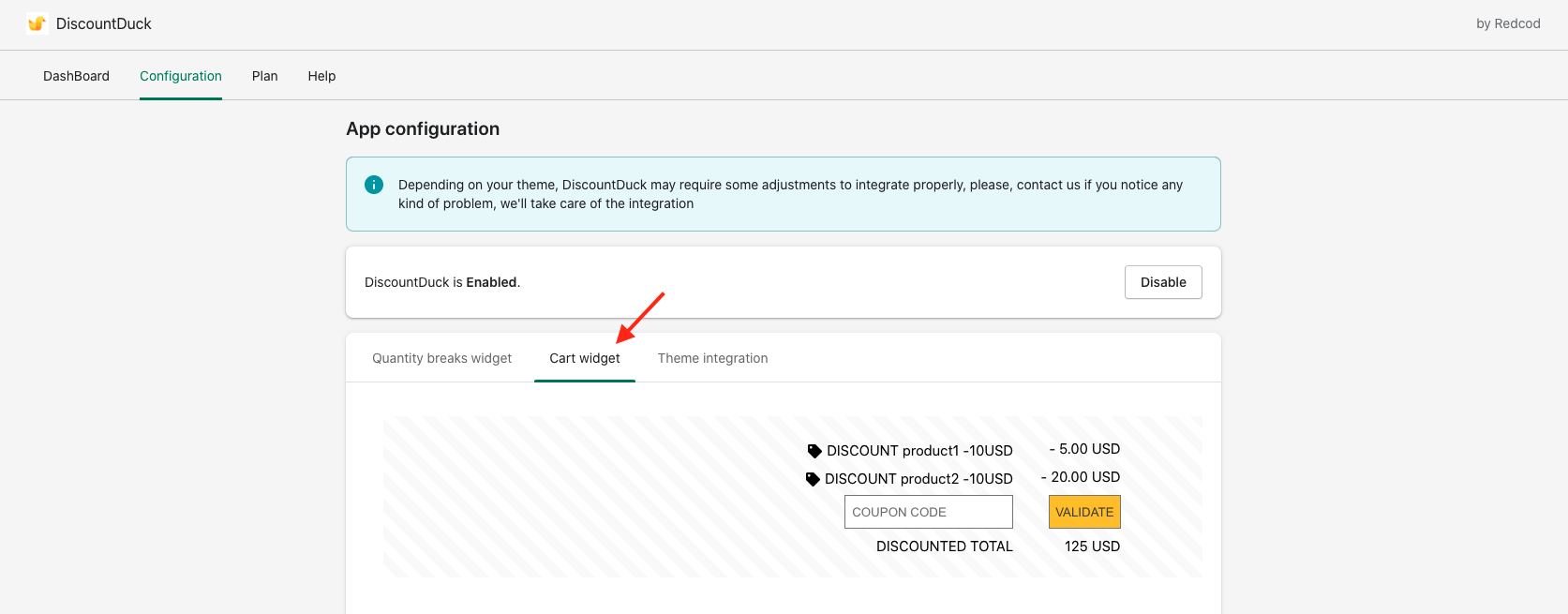The width and height of the screenshot is (1568, 614).
Task: Click the 'by Redcod' text
Action: point(1508,23)
